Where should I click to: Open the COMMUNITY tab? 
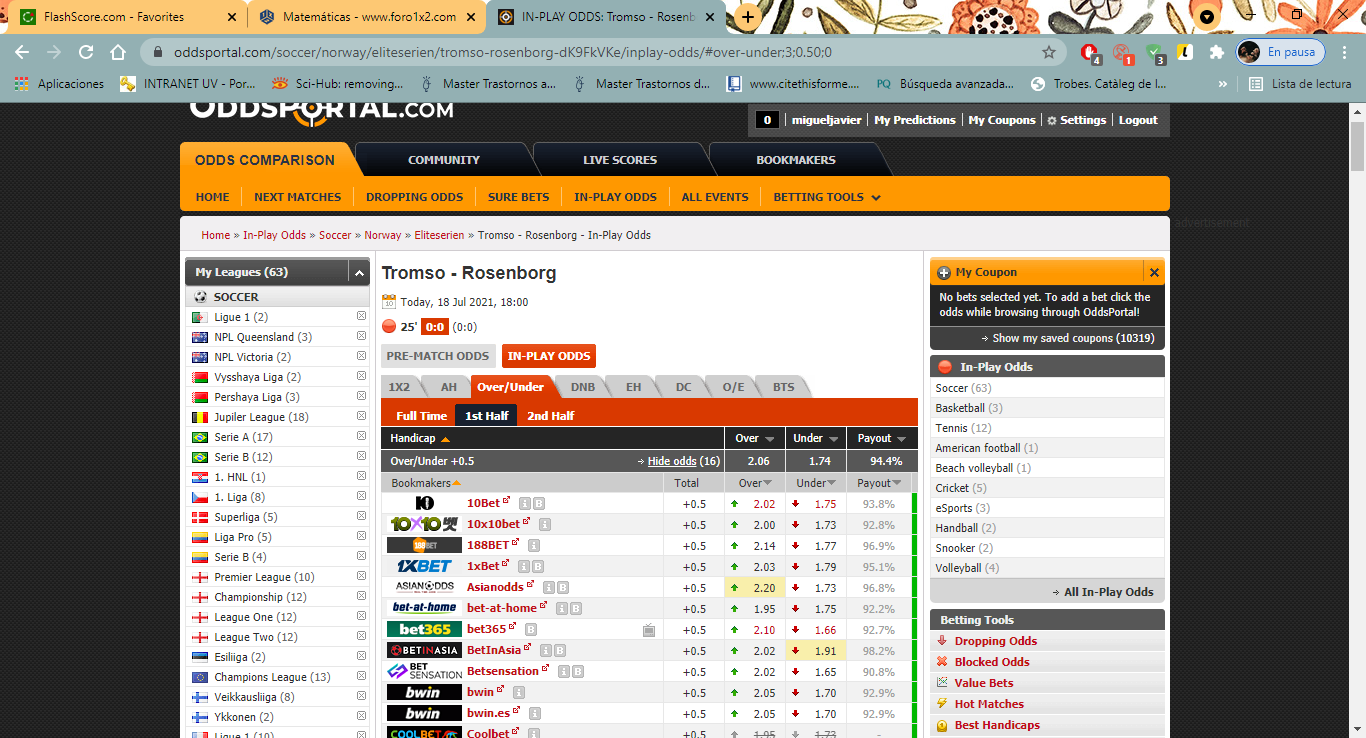point(444,160)
